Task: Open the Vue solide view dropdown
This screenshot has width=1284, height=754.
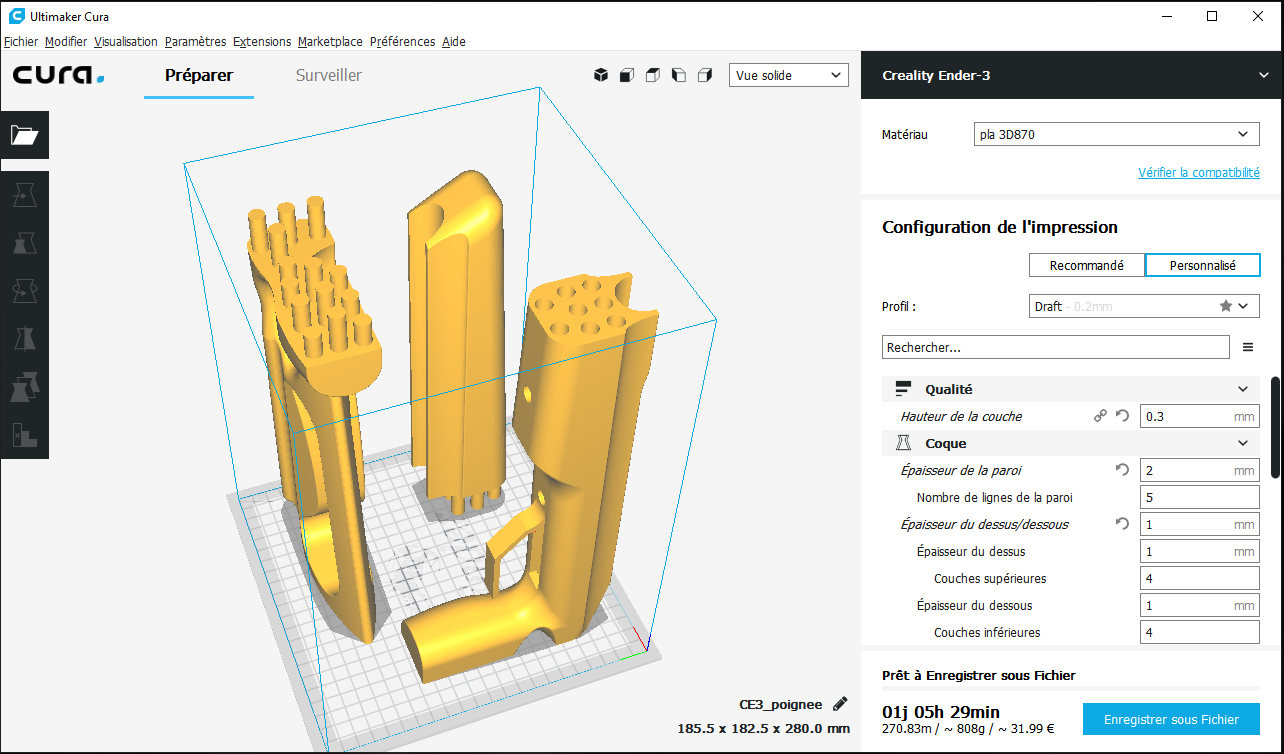Action: (x=789, y=75)
